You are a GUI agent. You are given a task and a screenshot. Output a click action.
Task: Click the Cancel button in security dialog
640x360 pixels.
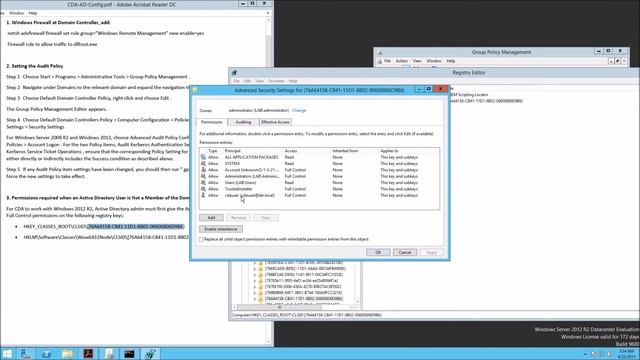[405, 253]
